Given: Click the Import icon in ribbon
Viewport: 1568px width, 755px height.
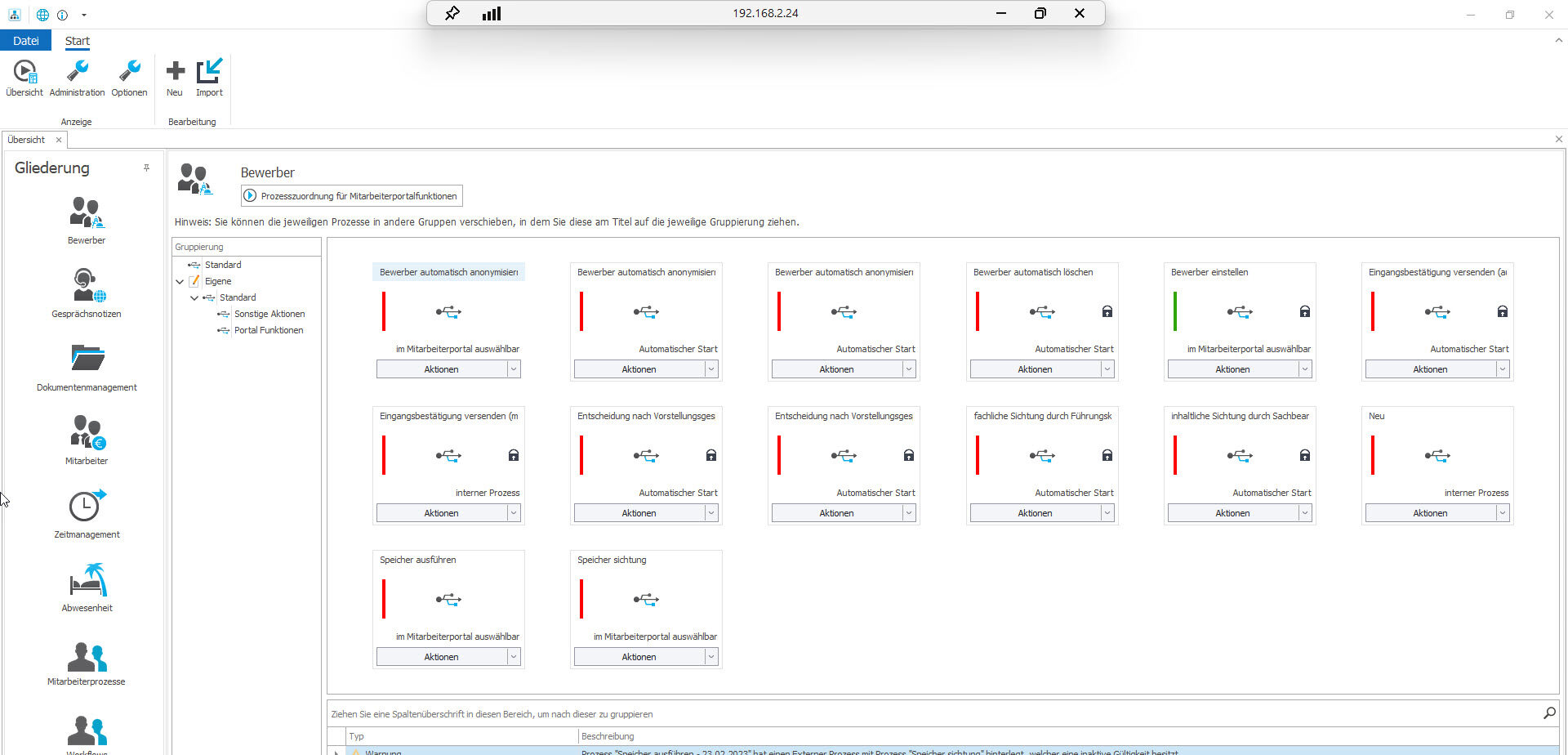Looking at the screenshot, I should coord(209,72).
